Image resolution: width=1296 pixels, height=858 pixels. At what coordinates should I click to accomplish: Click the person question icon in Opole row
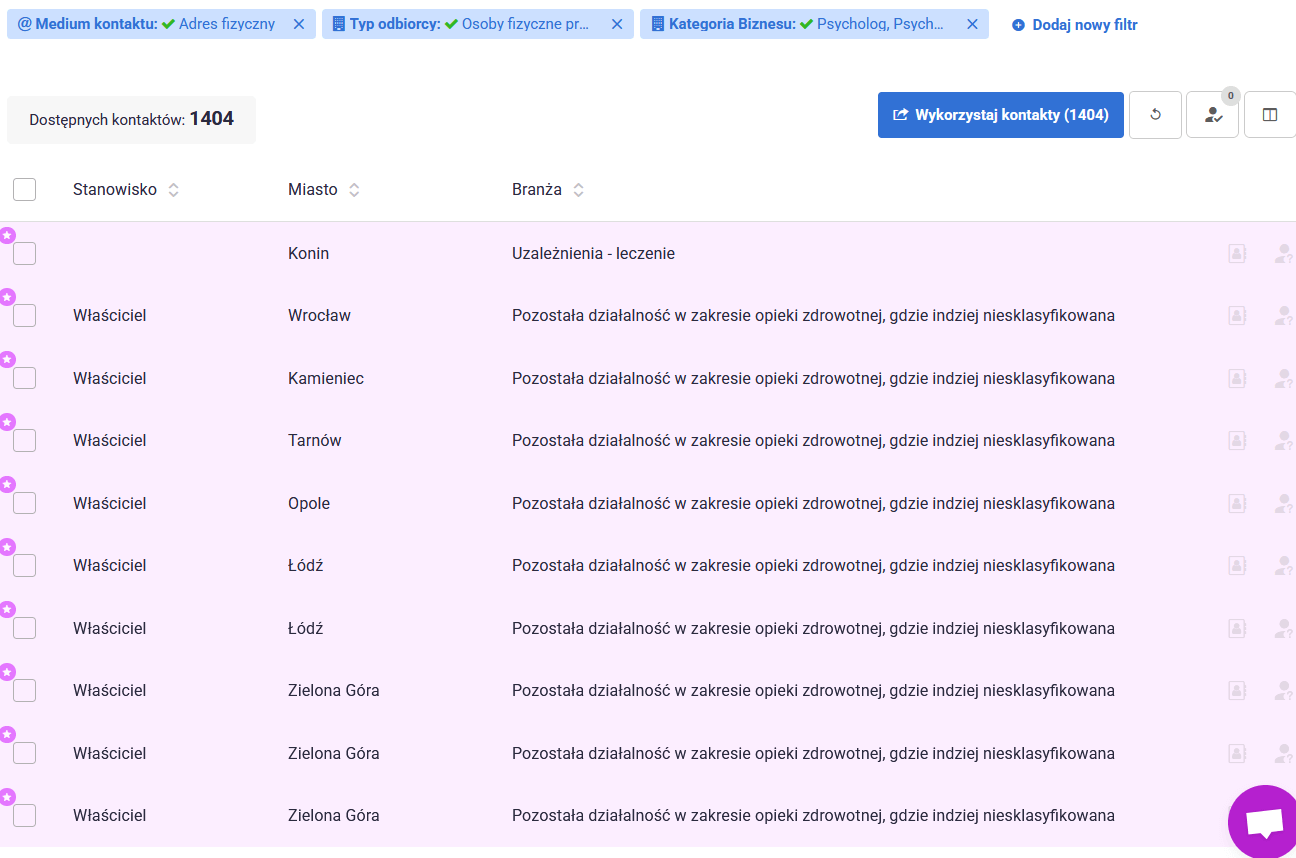coord(1284,504)
